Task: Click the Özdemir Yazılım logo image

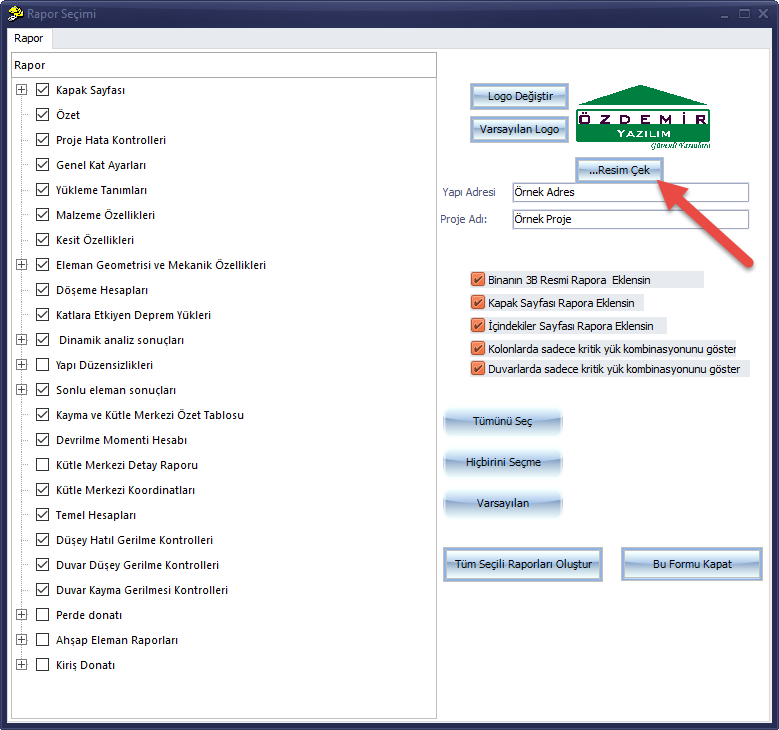Action: (643, 117)
